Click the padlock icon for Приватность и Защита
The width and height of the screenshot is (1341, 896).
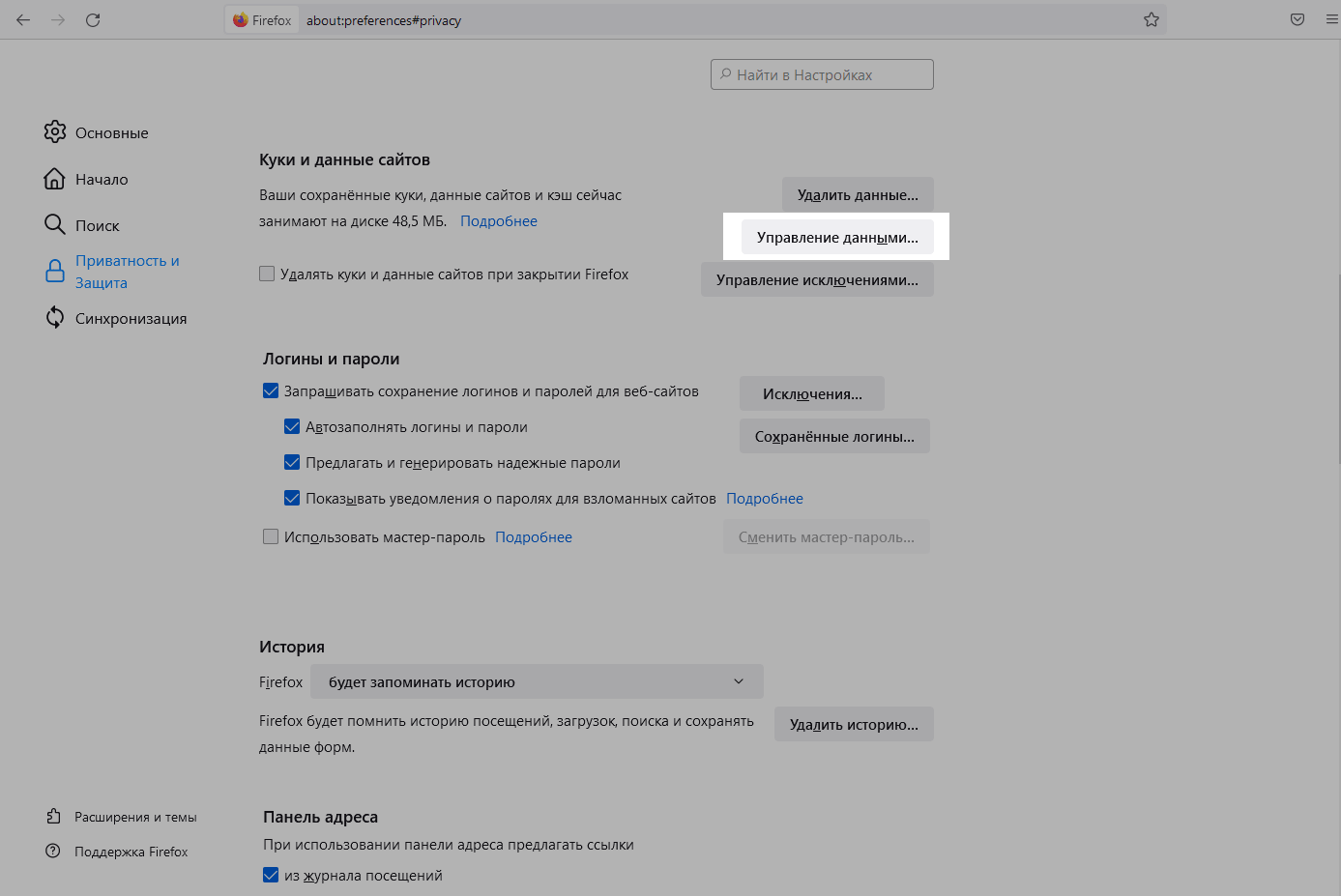[x=55, y=272]
